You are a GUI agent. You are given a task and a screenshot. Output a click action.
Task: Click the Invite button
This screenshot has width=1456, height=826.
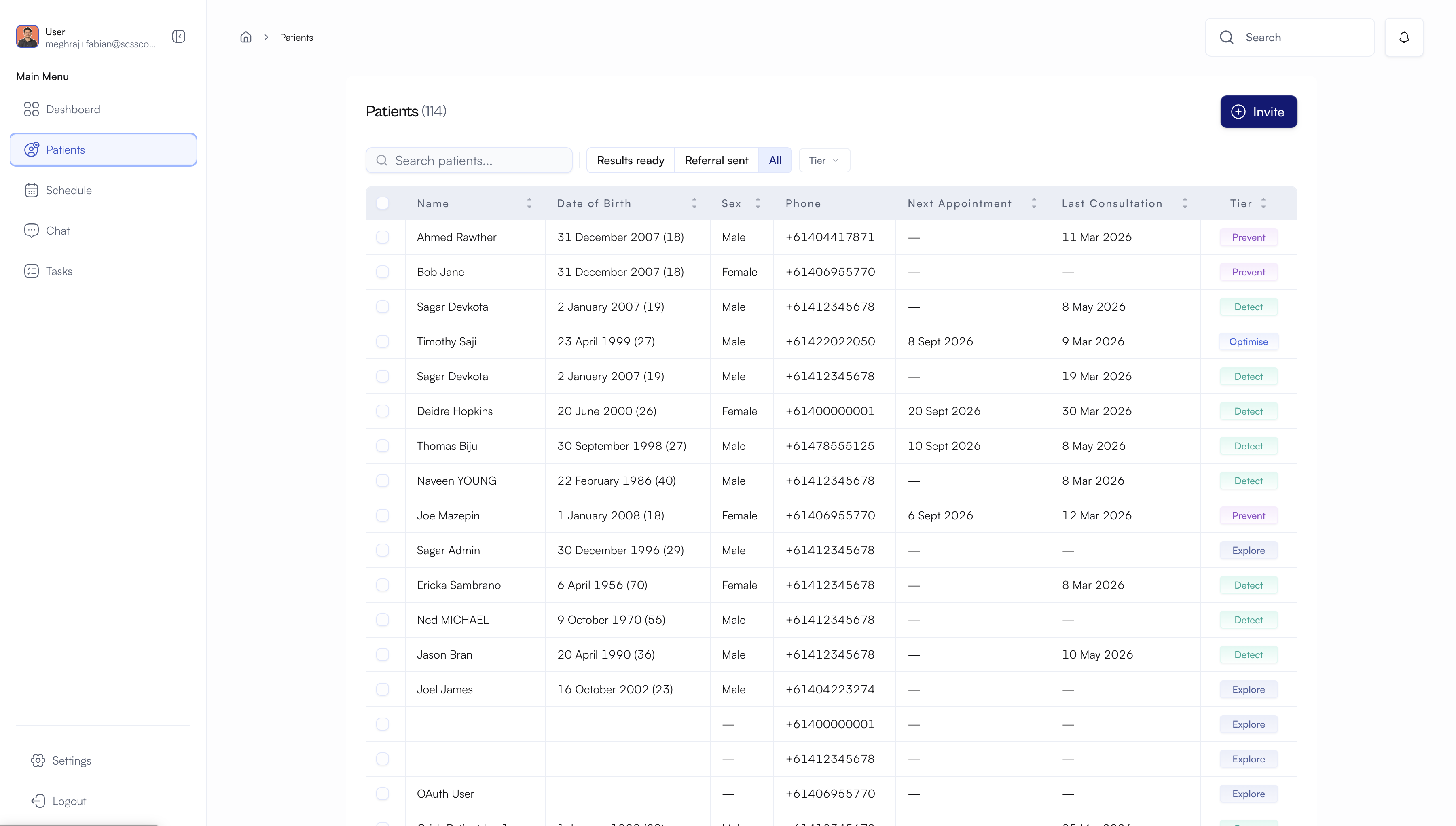pyautogui.click(x=1258, y=112)
